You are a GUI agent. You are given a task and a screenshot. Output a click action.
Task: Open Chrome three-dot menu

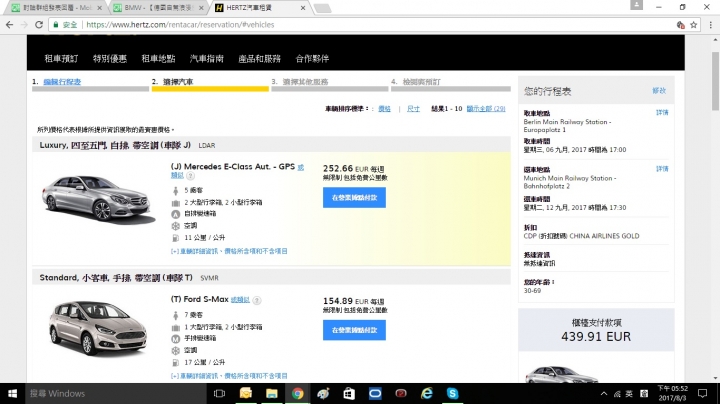(x=710, y=25)
